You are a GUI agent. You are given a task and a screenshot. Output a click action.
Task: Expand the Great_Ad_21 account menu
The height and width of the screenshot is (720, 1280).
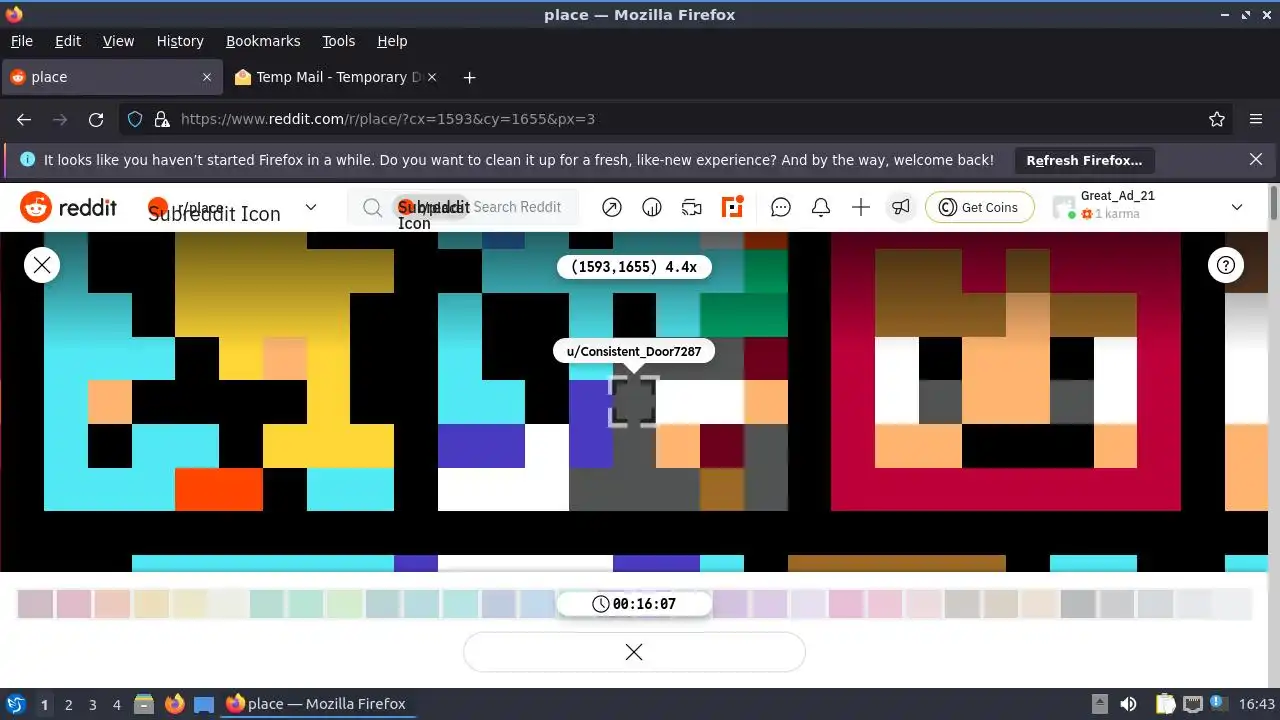point(1237,207)
